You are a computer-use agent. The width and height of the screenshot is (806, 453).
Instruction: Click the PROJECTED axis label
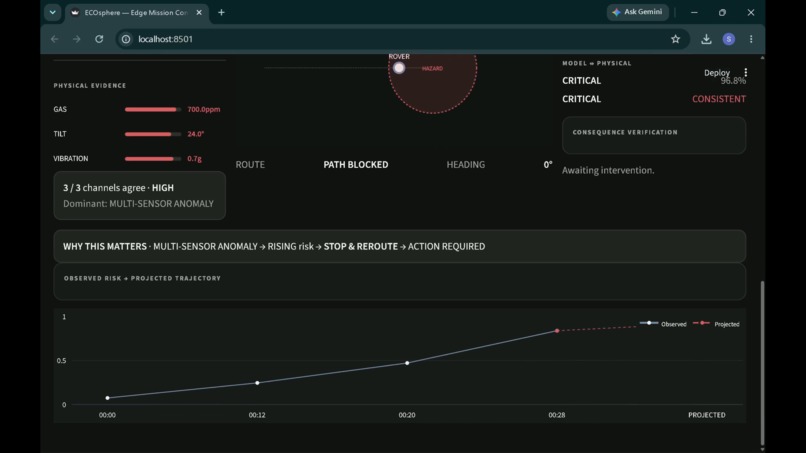point(707,415)
